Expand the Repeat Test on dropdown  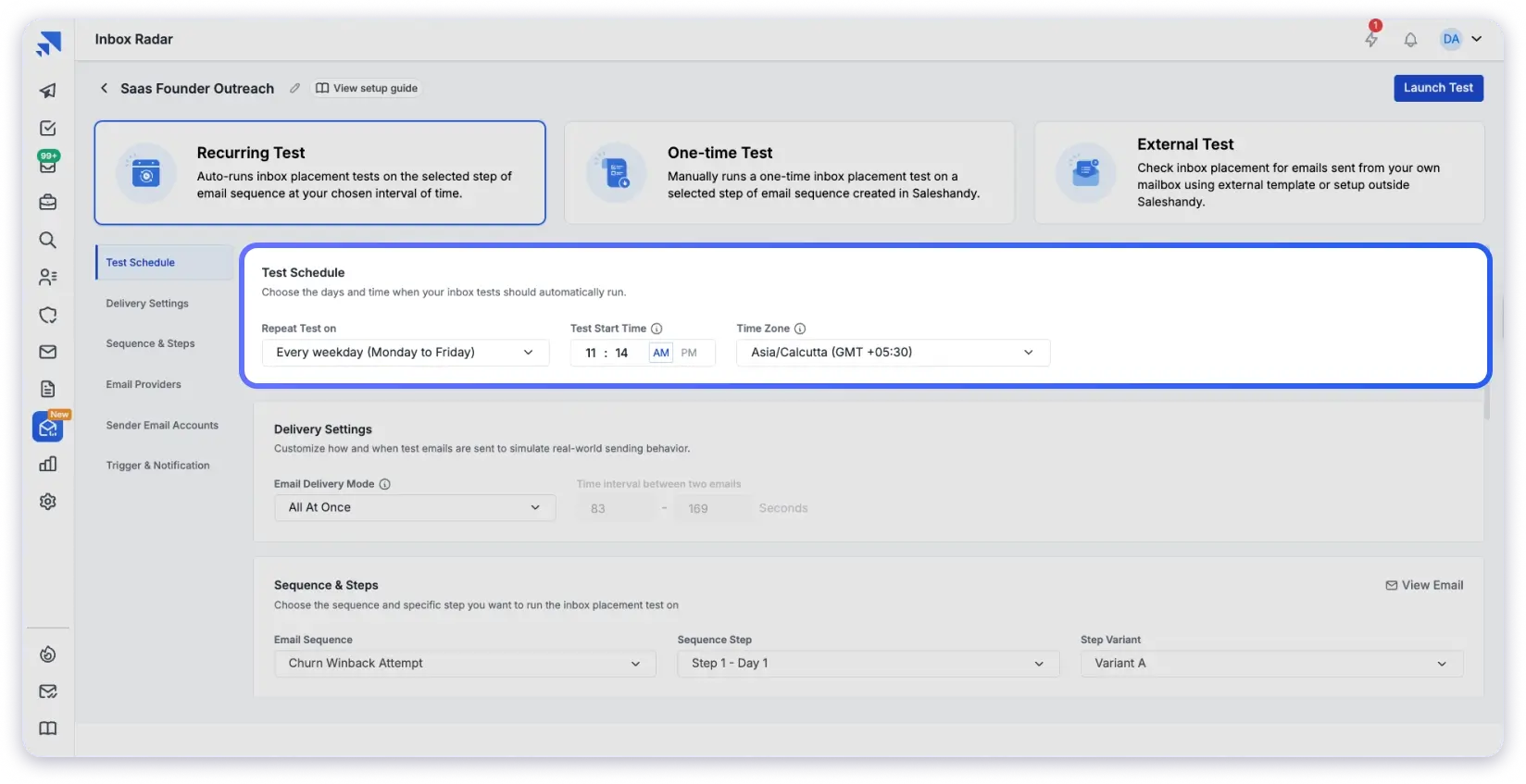(405, 353)
